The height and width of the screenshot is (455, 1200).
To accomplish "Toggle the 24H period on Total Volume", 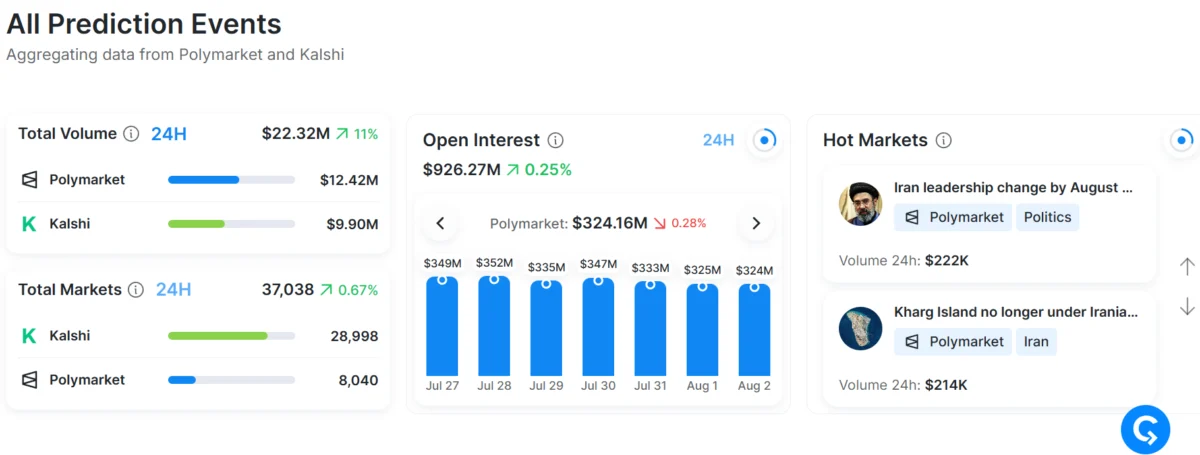I will point(169,133).
